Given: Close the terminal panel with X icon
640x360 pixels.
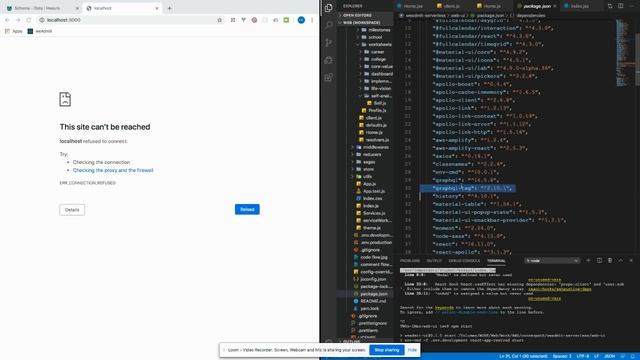Looking at the screenshot, I should click(x=631, y=260).
